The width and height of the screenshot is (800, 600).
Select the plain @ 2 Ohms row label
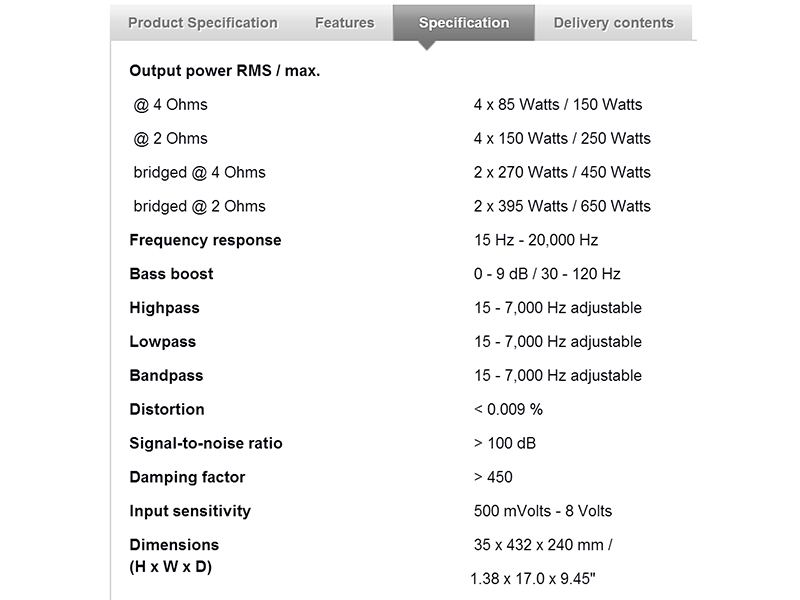[x=170, y=138]
